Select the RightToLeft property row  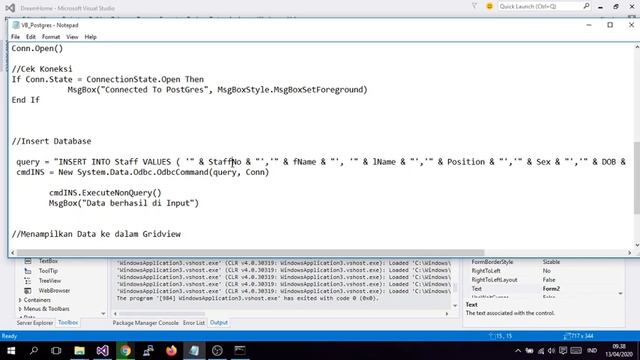click(x=545, y=271)
